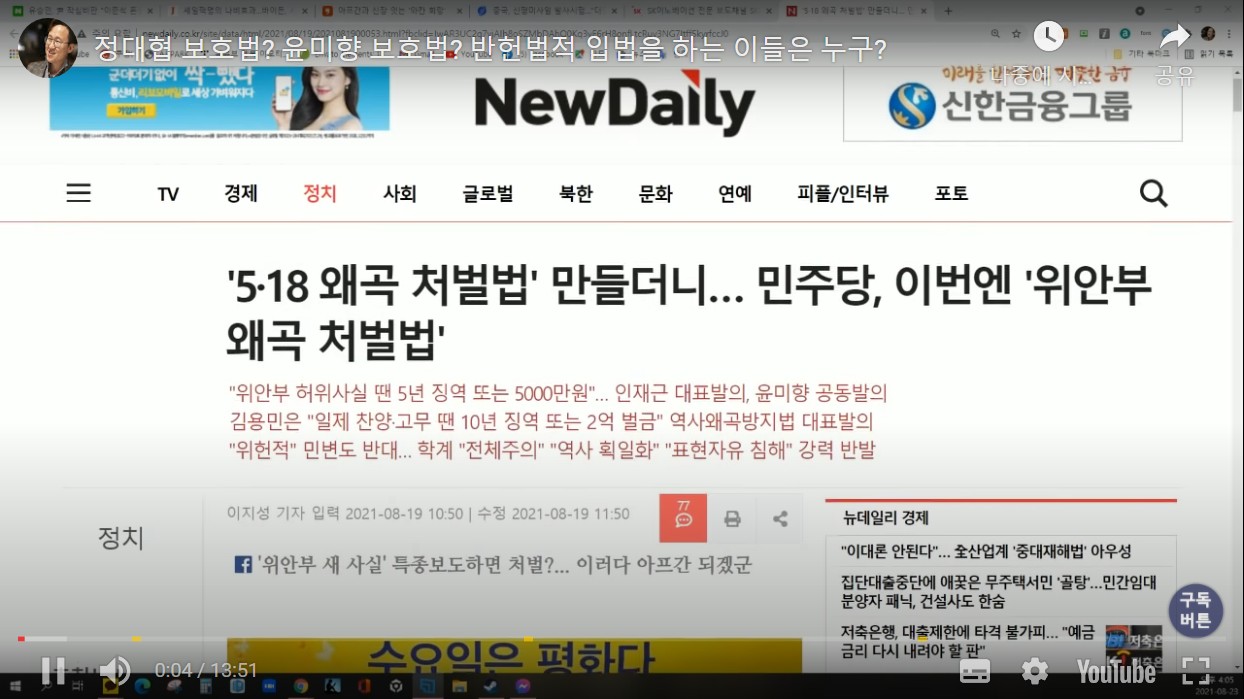The width and height of the screenshot is (1244, 699).
Task: Toggle subtitles in the video player
Action: click(x=975, y=671)
